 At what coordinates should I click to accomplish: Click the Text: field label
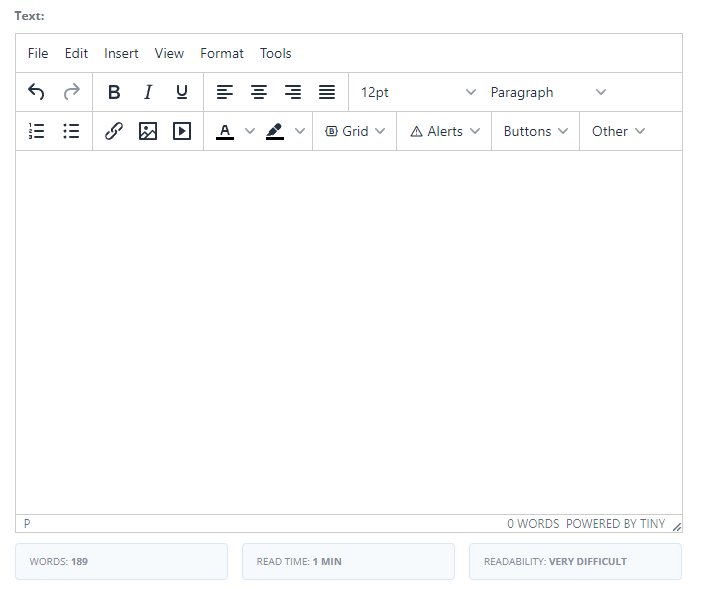click(x=30, y=16)
